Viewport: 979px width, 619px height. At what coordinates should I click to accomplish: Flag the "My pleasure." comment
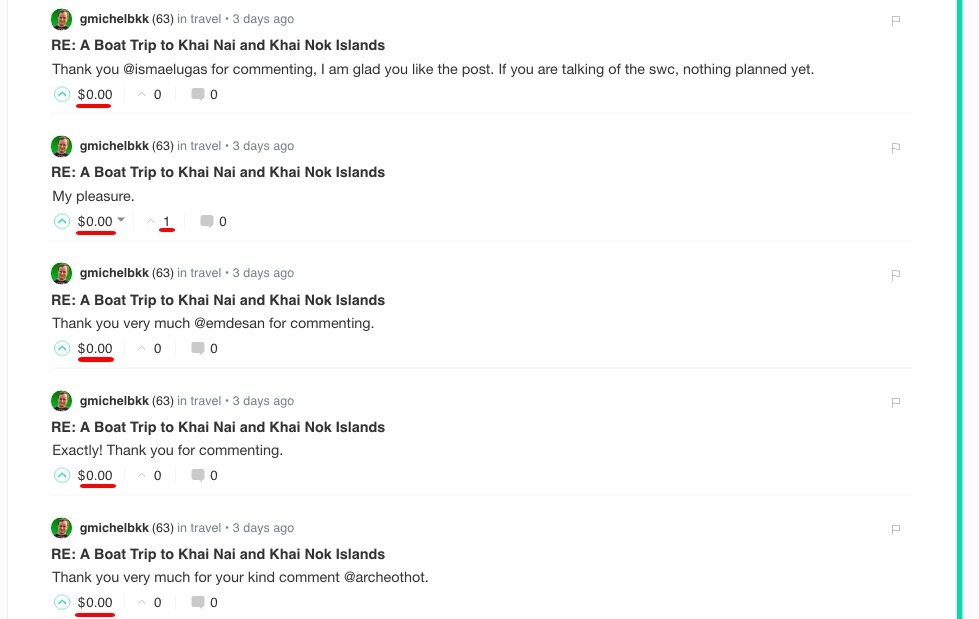(x=895, y=148)
